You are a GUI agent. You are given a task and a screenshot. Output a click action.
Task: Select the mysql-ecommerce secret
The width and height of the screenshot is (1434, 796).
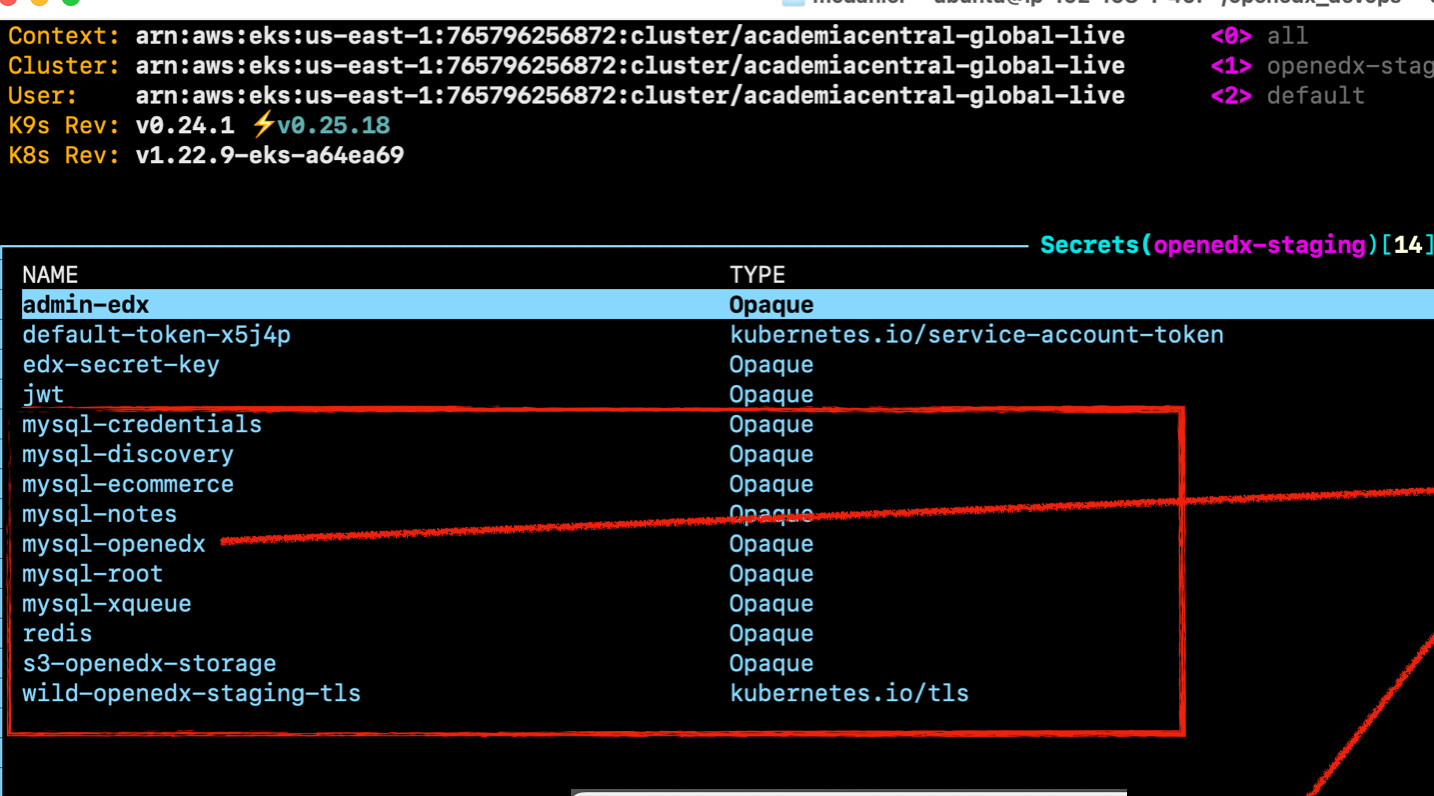coord(128,484)
